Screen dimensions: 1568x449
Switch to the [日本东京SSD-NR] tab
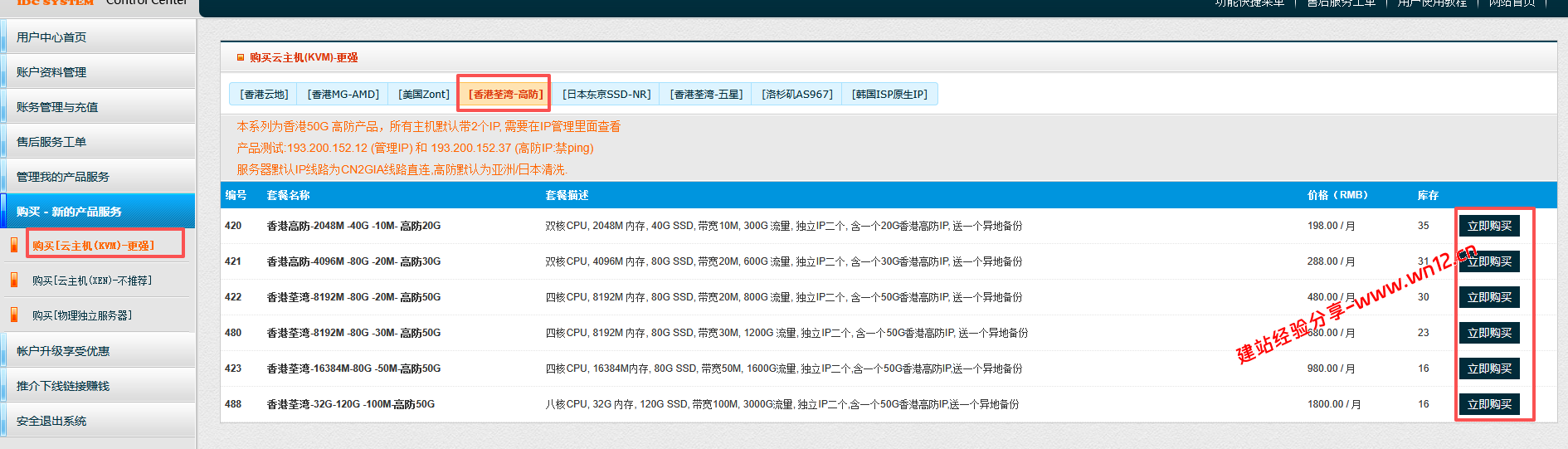[x=606, y=95]
